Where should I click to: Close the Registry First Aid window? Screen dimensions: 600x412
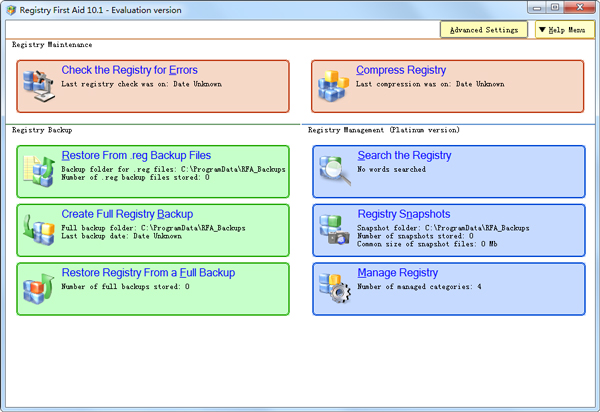click(x=579, y=8)
